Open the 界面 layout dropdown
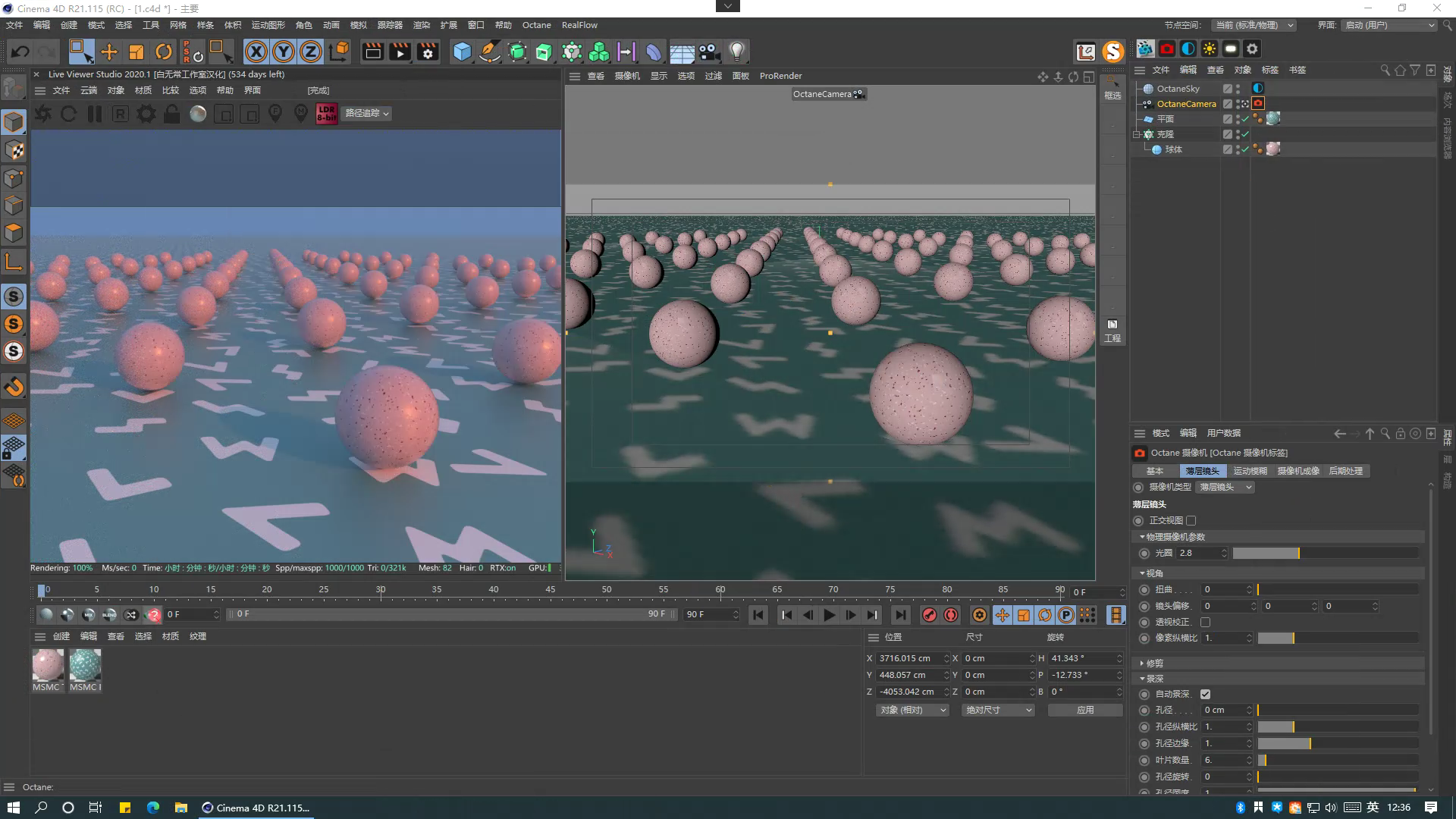 (1389, 25)
